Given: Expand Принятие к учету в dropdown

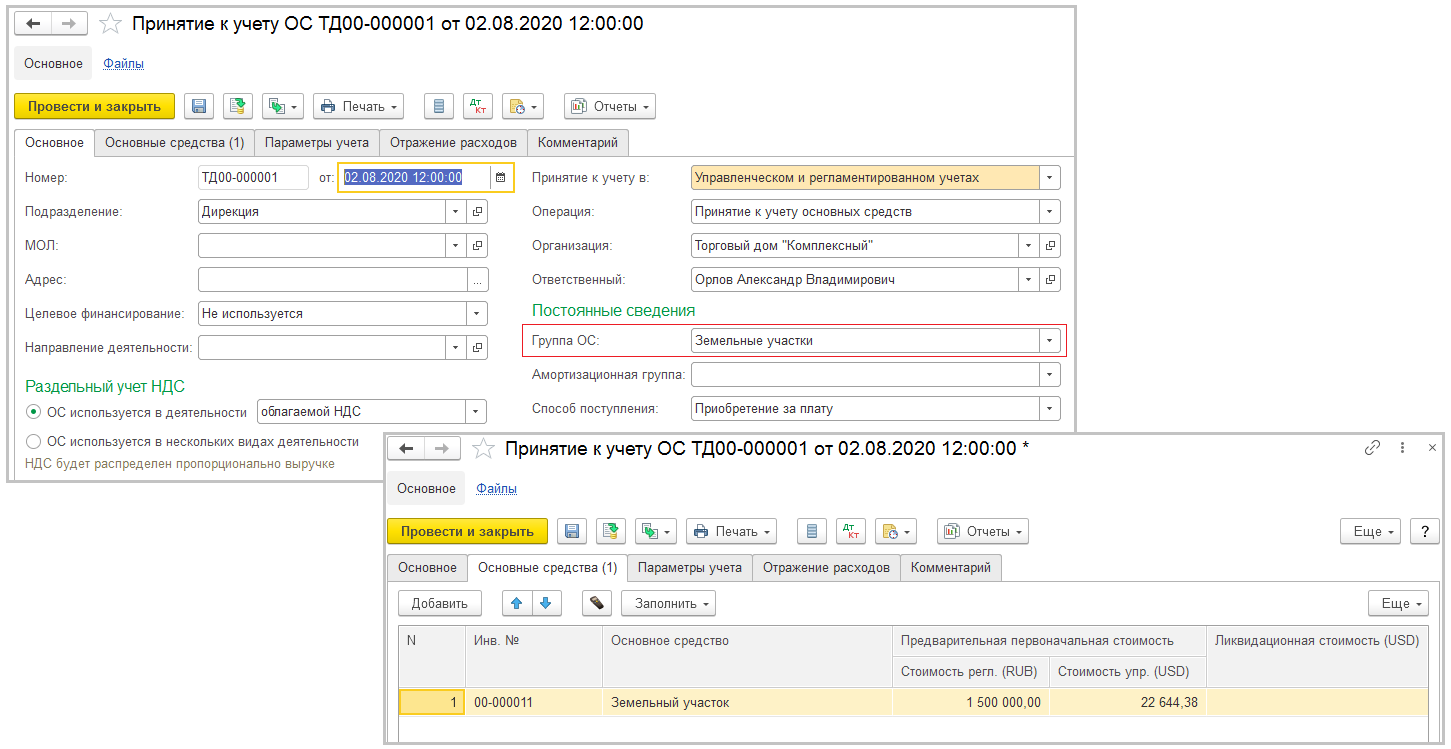Looking at the screenshot, I should click(x=1050, y=178).
